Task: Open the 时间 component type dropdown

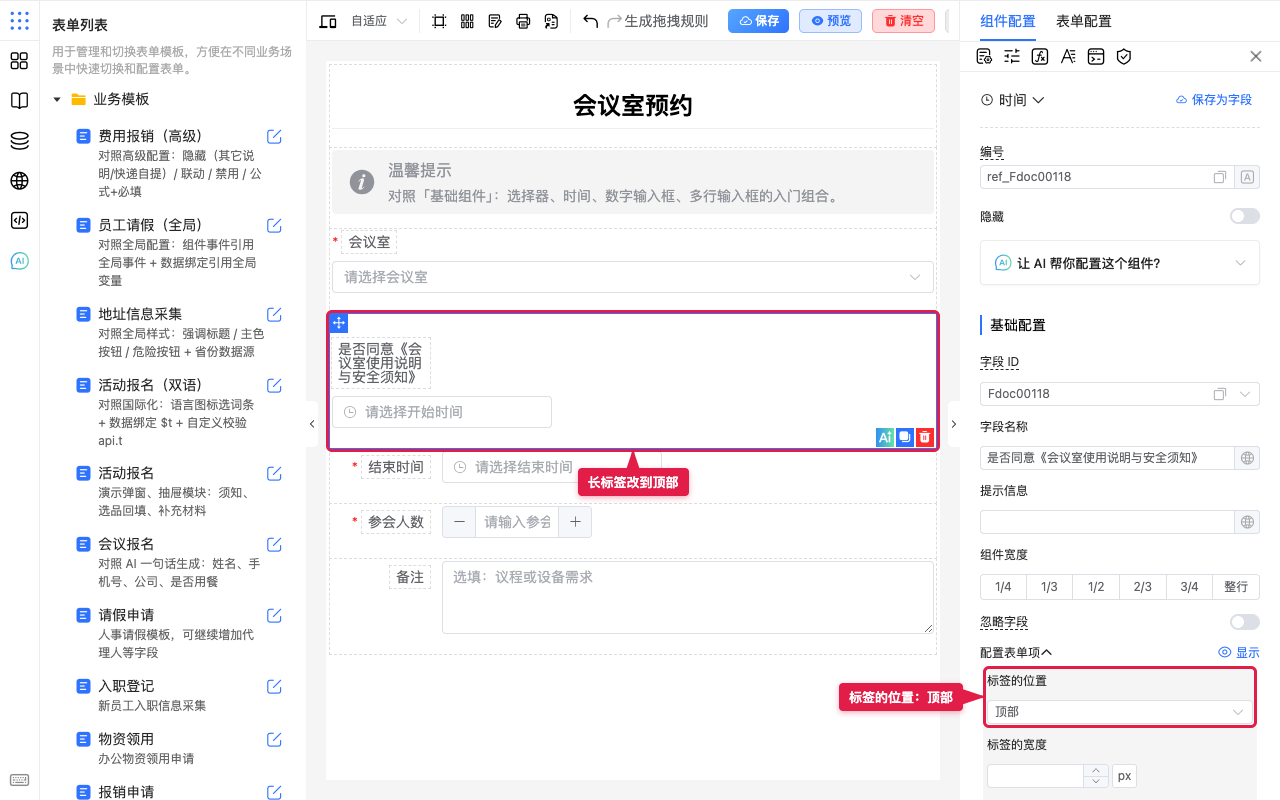Action: pyautogui.click(x=1013, y=100)
